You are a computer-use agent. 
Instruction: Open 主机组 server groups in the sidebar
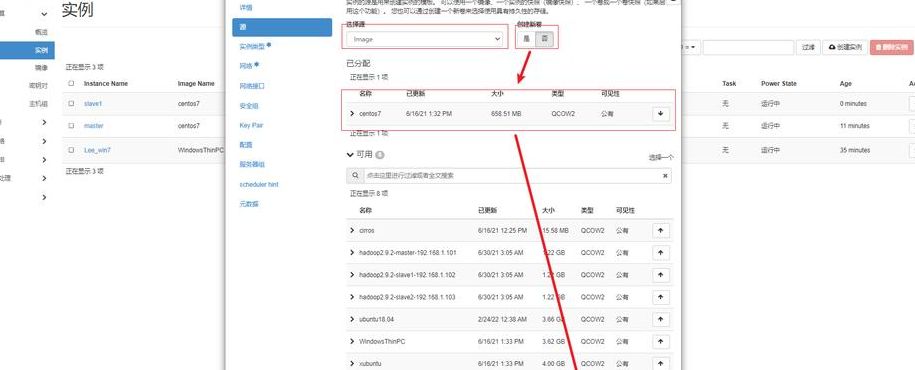coord(38,103)
